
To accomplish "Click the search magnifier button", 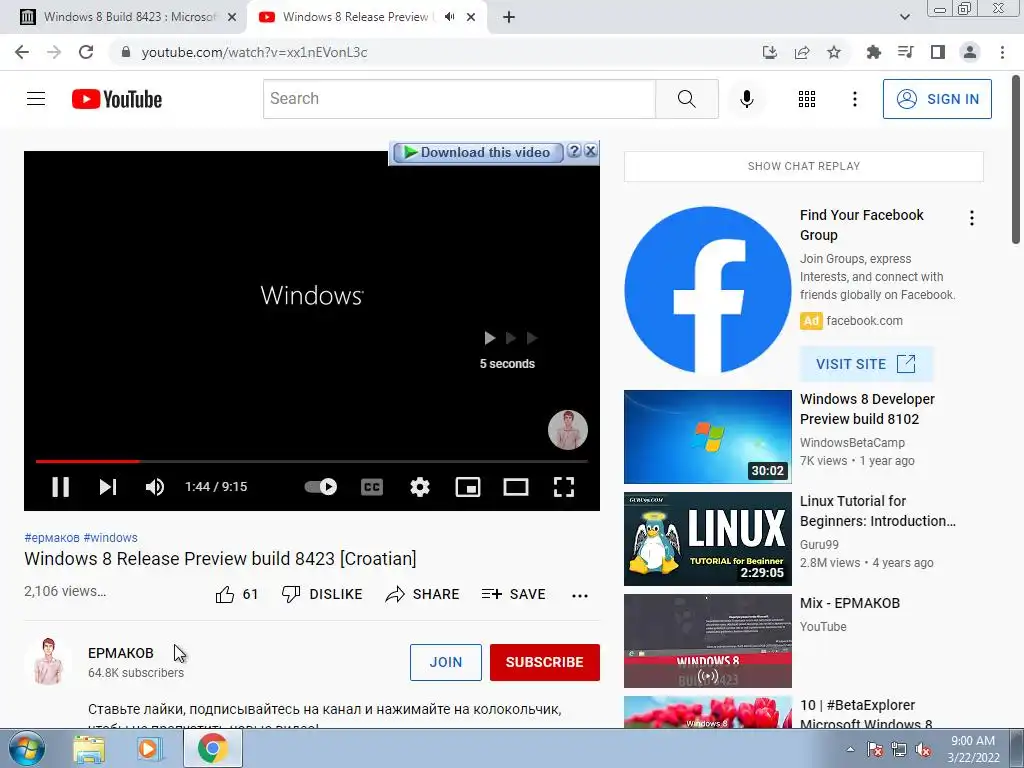I will pos(686,99).
